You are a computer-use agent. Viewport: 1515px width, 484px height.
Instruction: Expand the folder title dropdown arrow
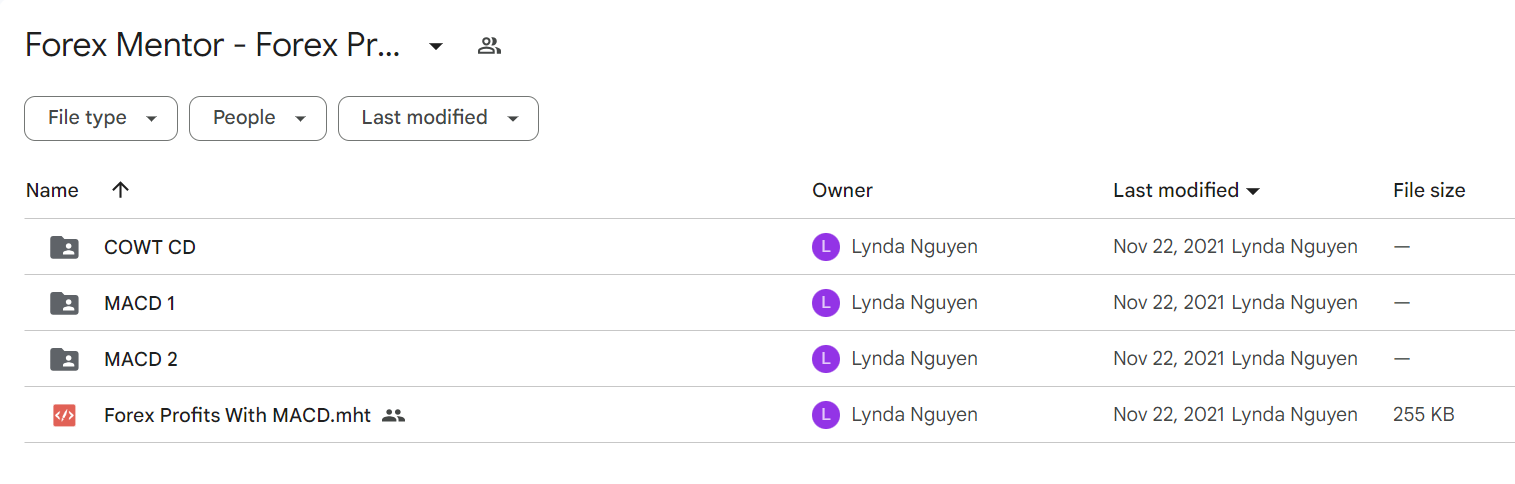pos(436,46)
